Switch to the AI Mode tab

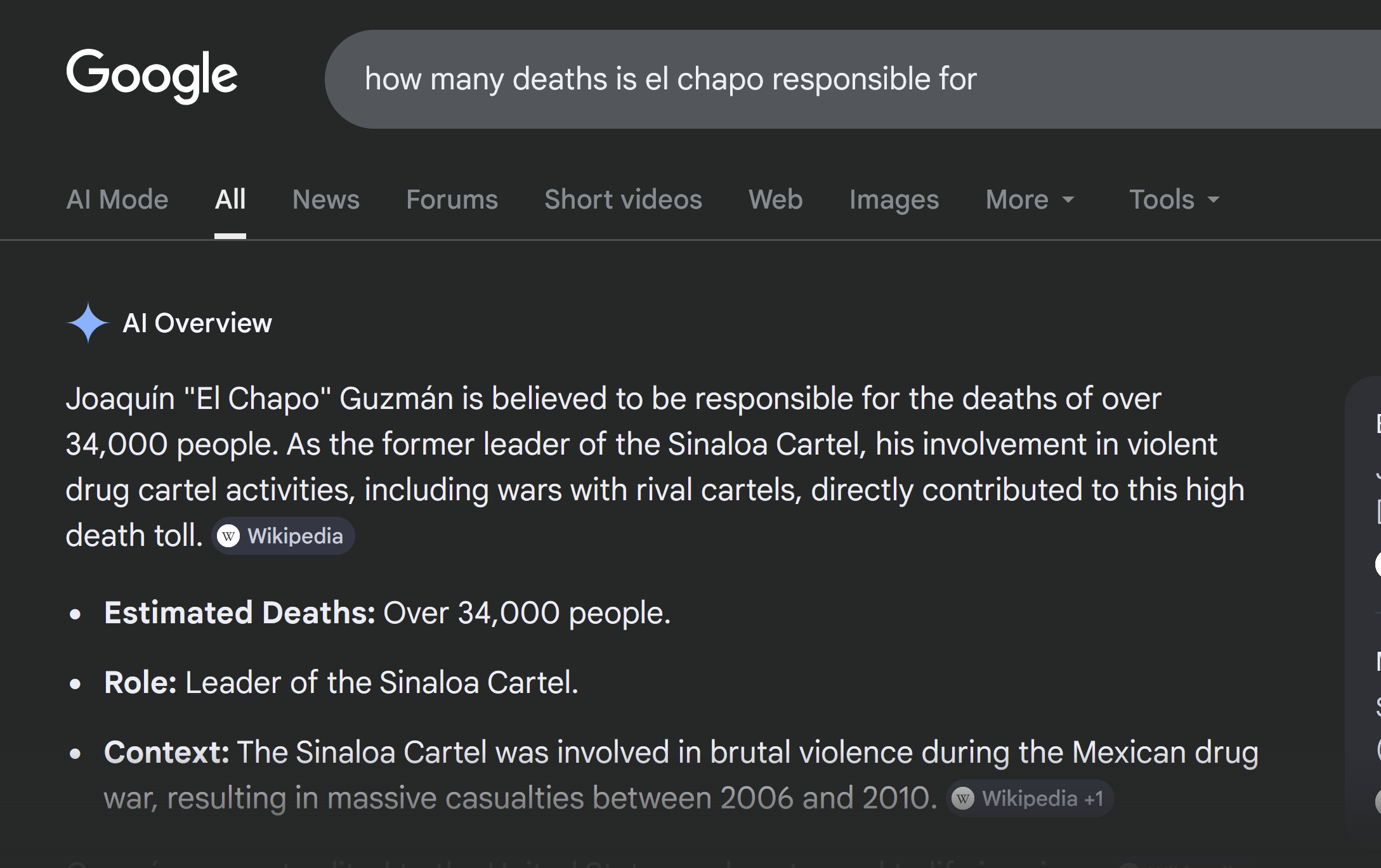pos(117,200)
